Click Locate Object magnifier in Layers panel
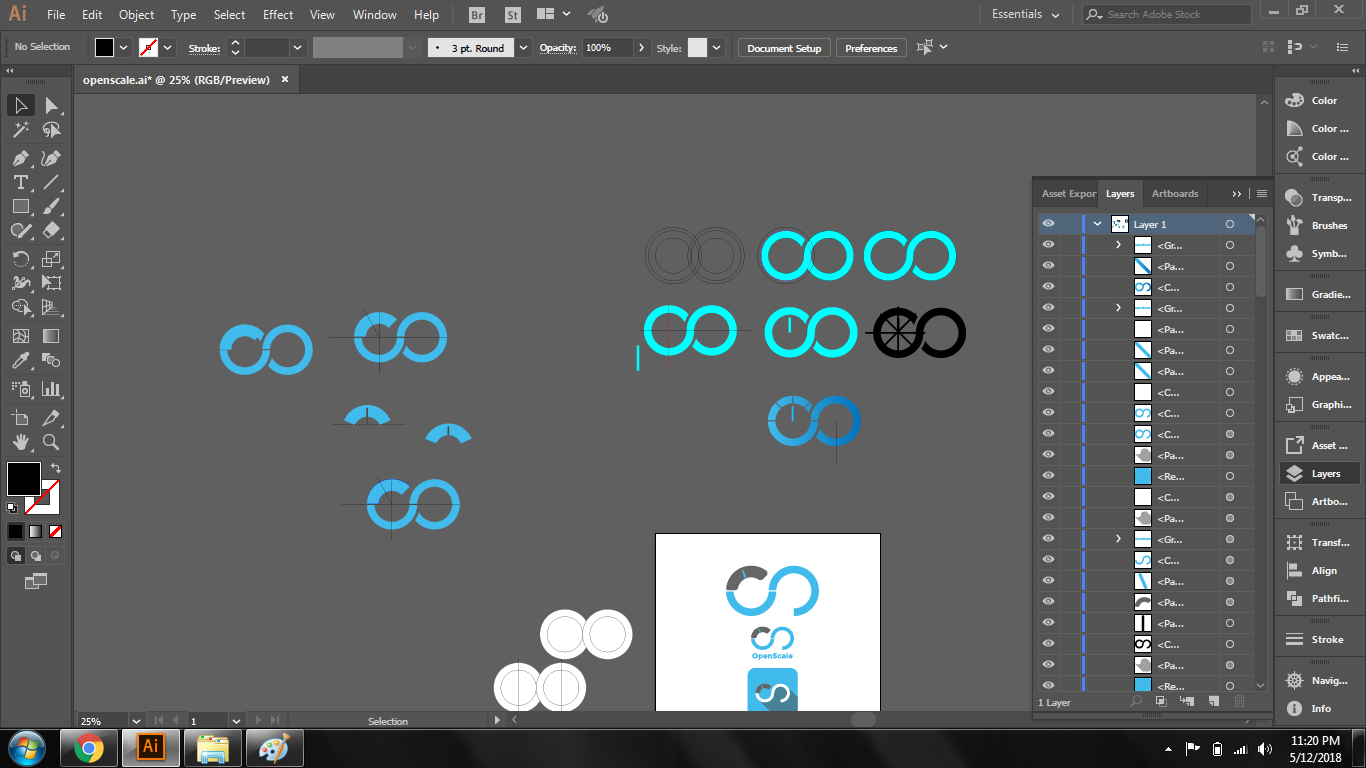This screenshot has height=768, width=1366. pyautogui.click(x=1136, y=702)
